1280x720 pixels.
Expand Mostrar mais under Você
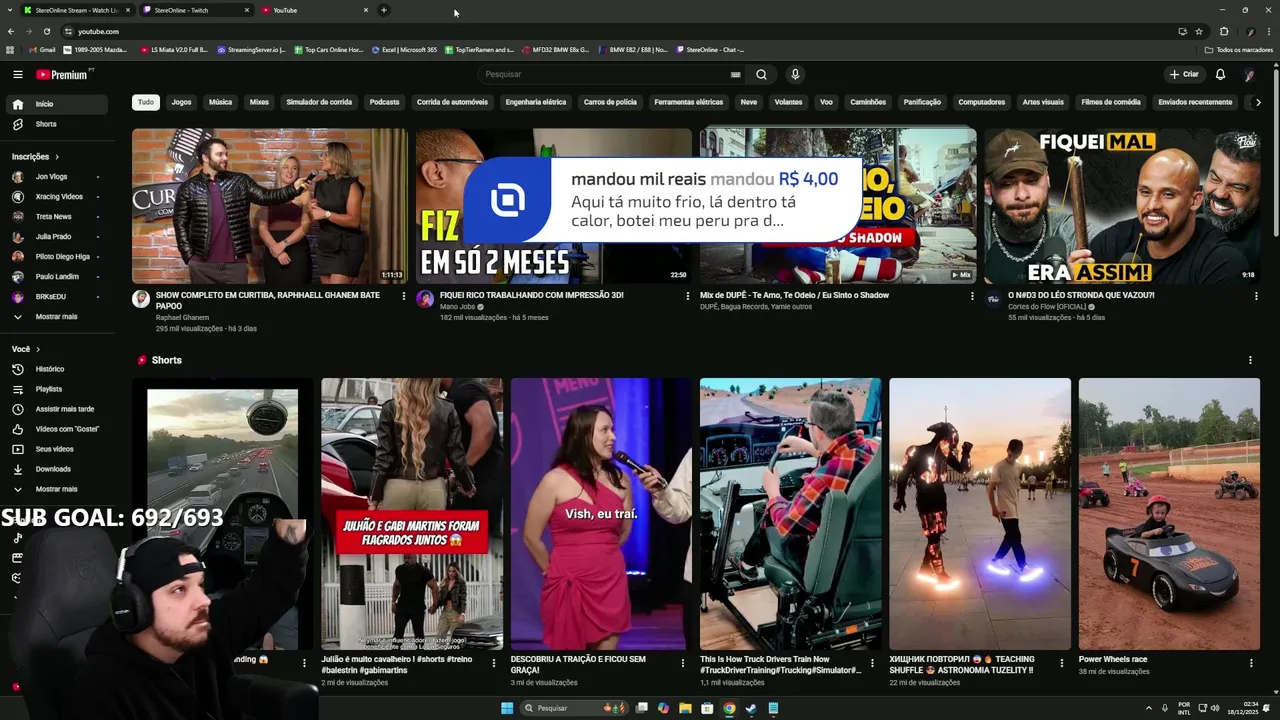pos(57,489)
